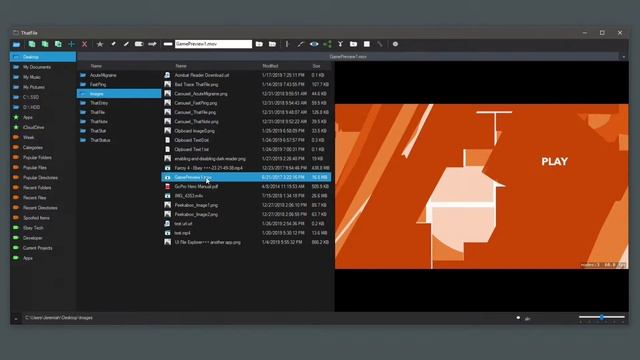Image resolution: width=640 pixels, height=360 pixels.
Task: Click PLAY in the video preview
Action: click(x=554, y=162)
